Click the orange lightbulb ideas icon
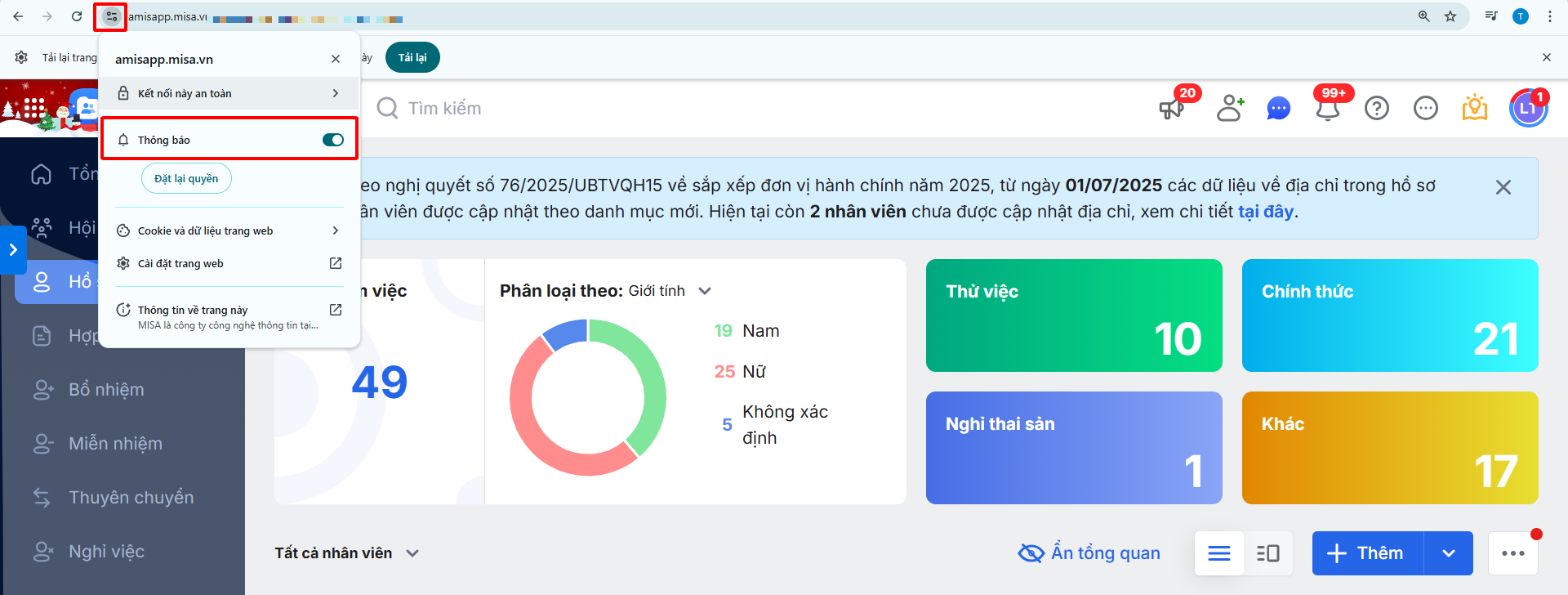This screenshot has height=595, width=1568. tap(1474, 108)
